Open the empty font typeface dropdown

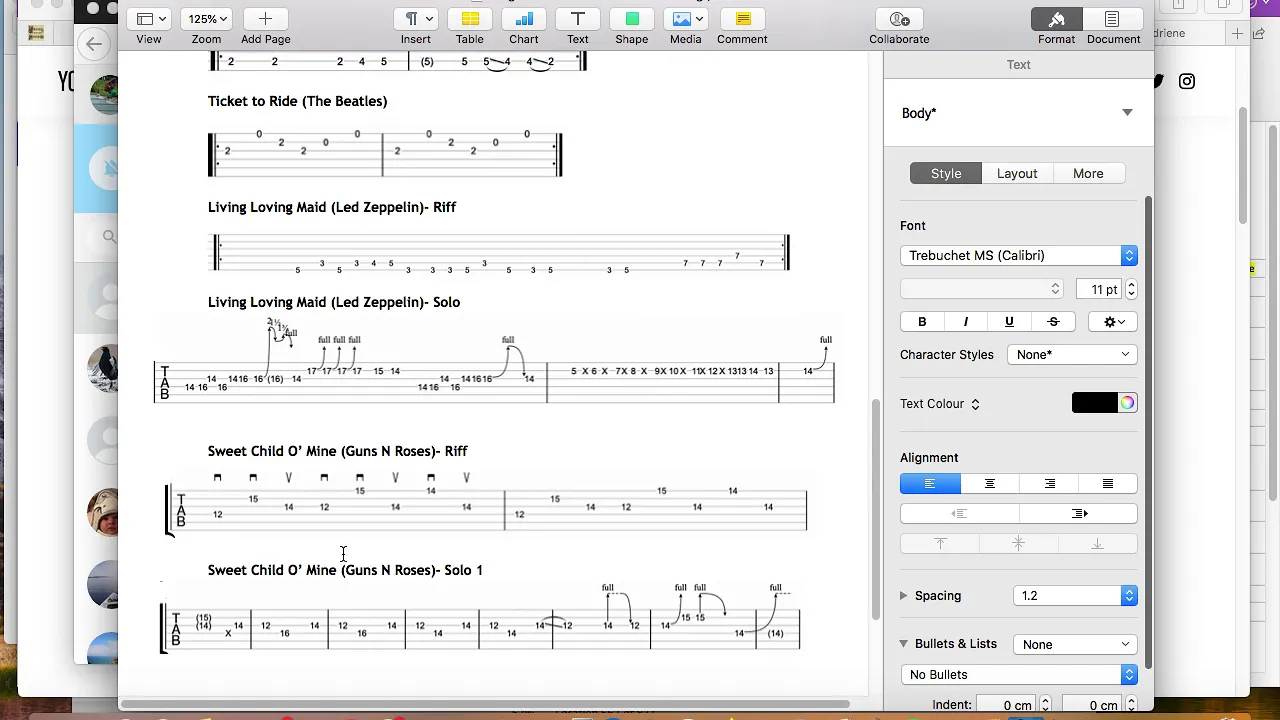981,289
